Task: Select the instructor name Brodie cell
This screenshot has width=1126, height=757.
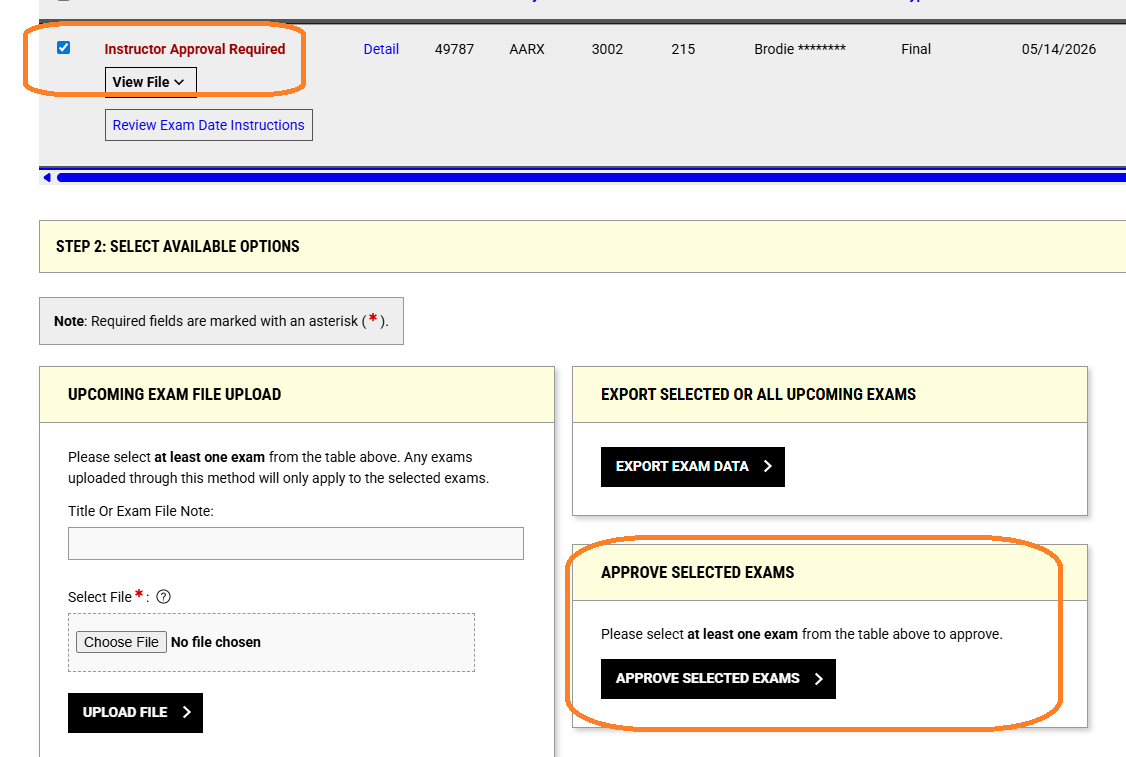Action: click(800, 49)
